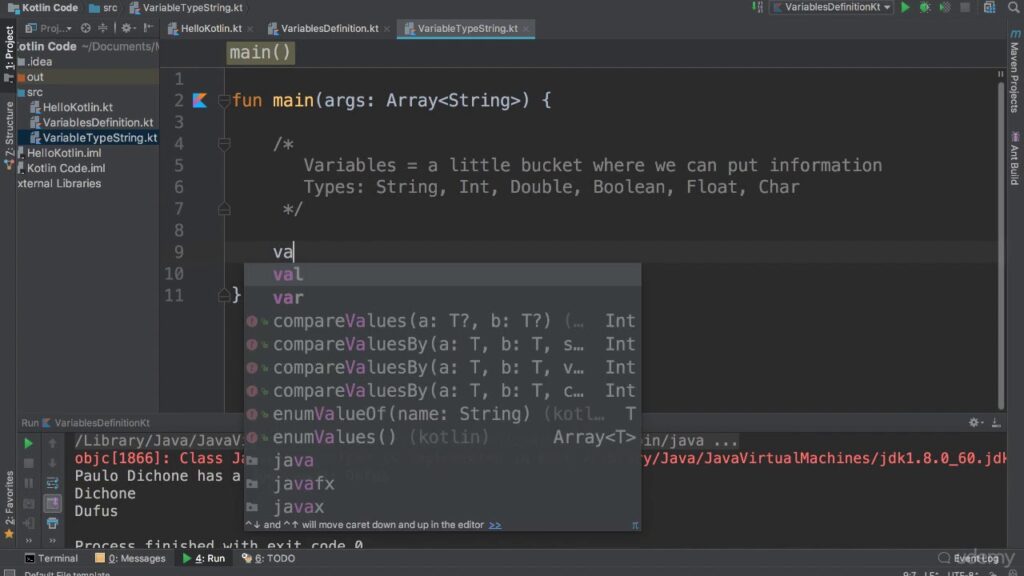Close the VariableTypeString.kt tab
1024x576 pixels.
pos(526,29)
